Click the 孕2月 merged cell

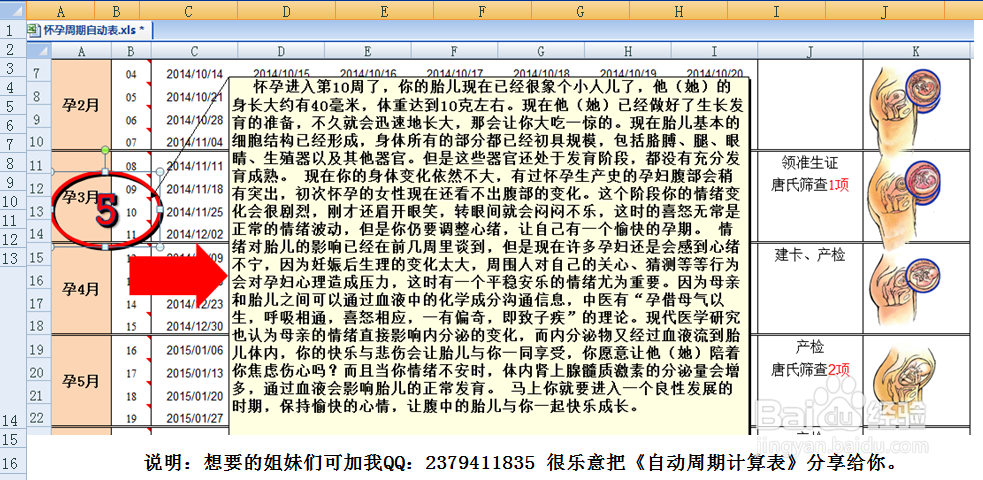point(81,105)
